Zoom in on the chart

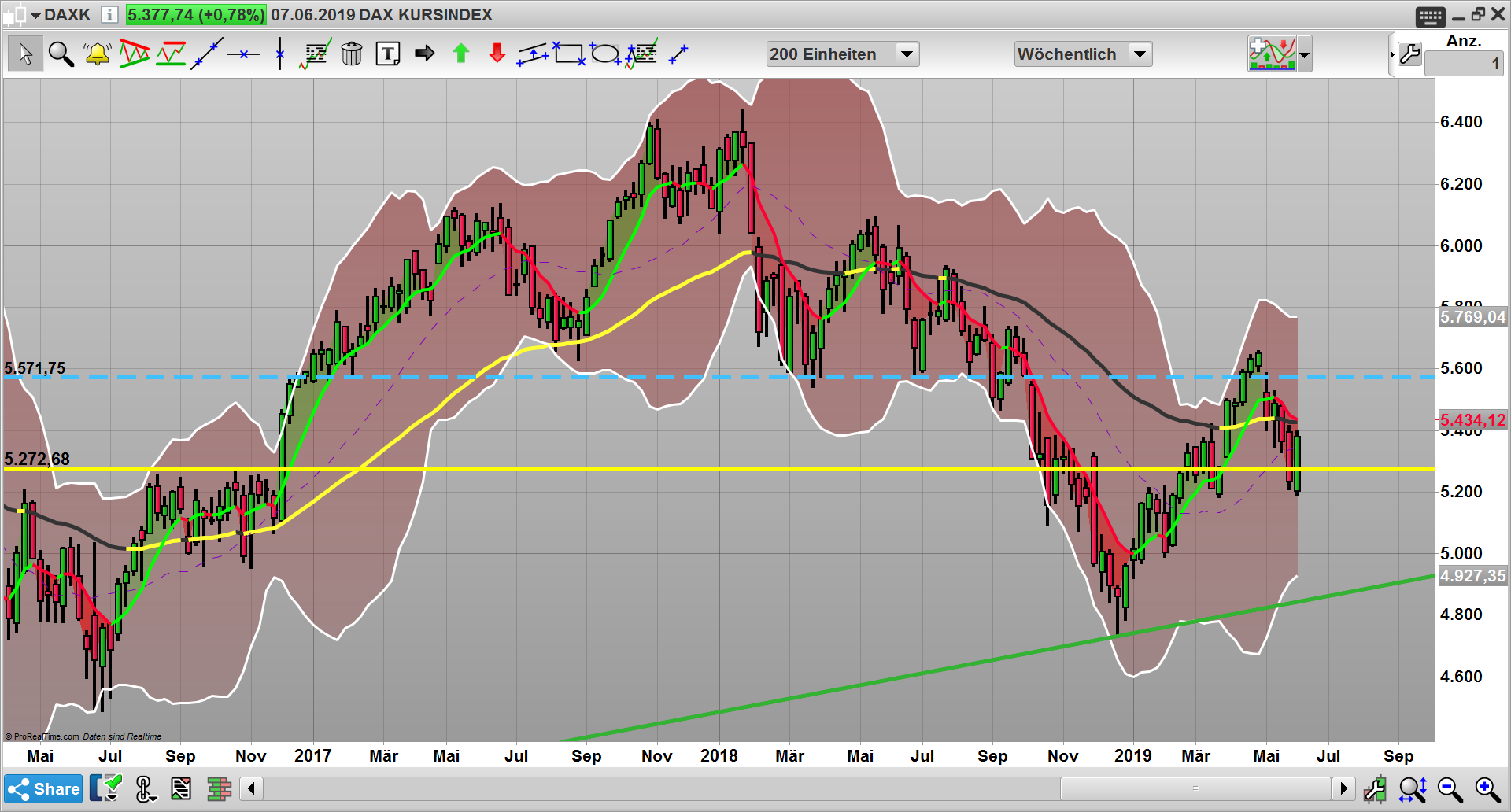pyautogui.click(x=1487, y=788)
